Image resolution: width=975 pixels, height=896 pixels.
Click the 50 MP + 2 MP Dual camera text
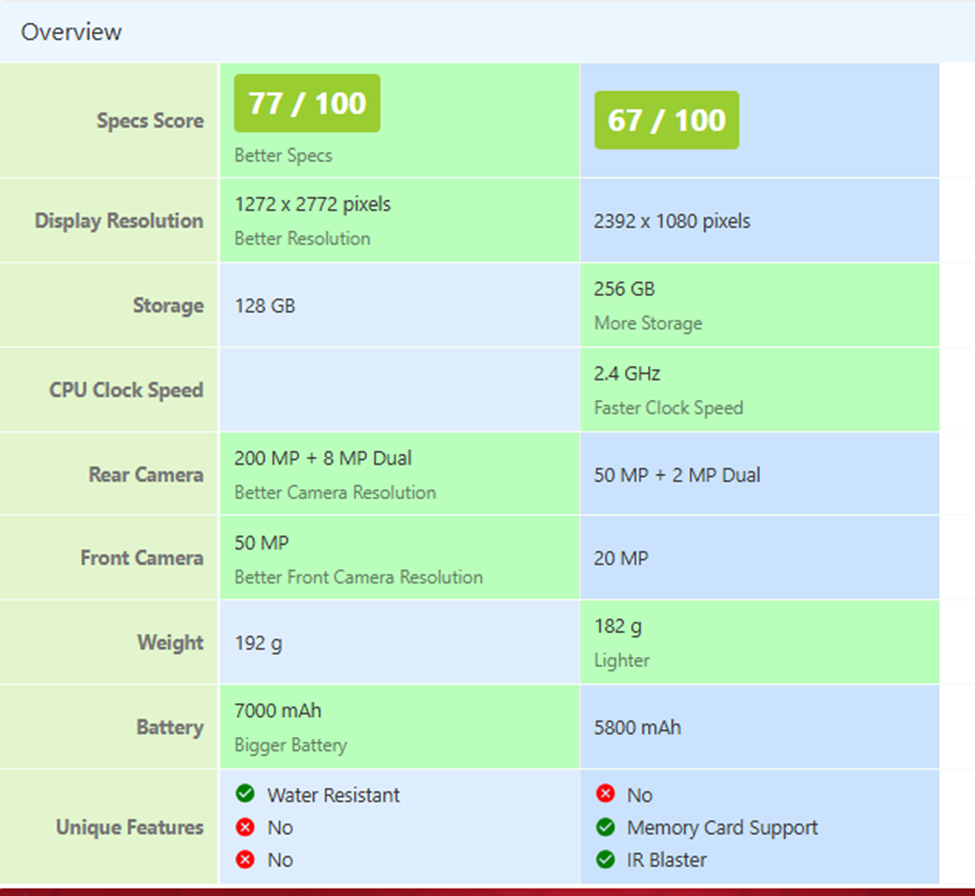click(677, 475)
